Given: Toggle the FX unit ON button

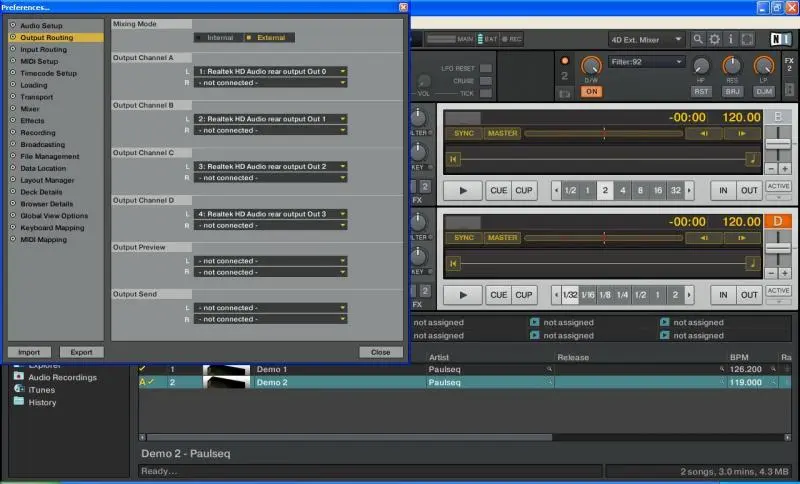Looking at the screenshot, I should (x=591, y=91).
